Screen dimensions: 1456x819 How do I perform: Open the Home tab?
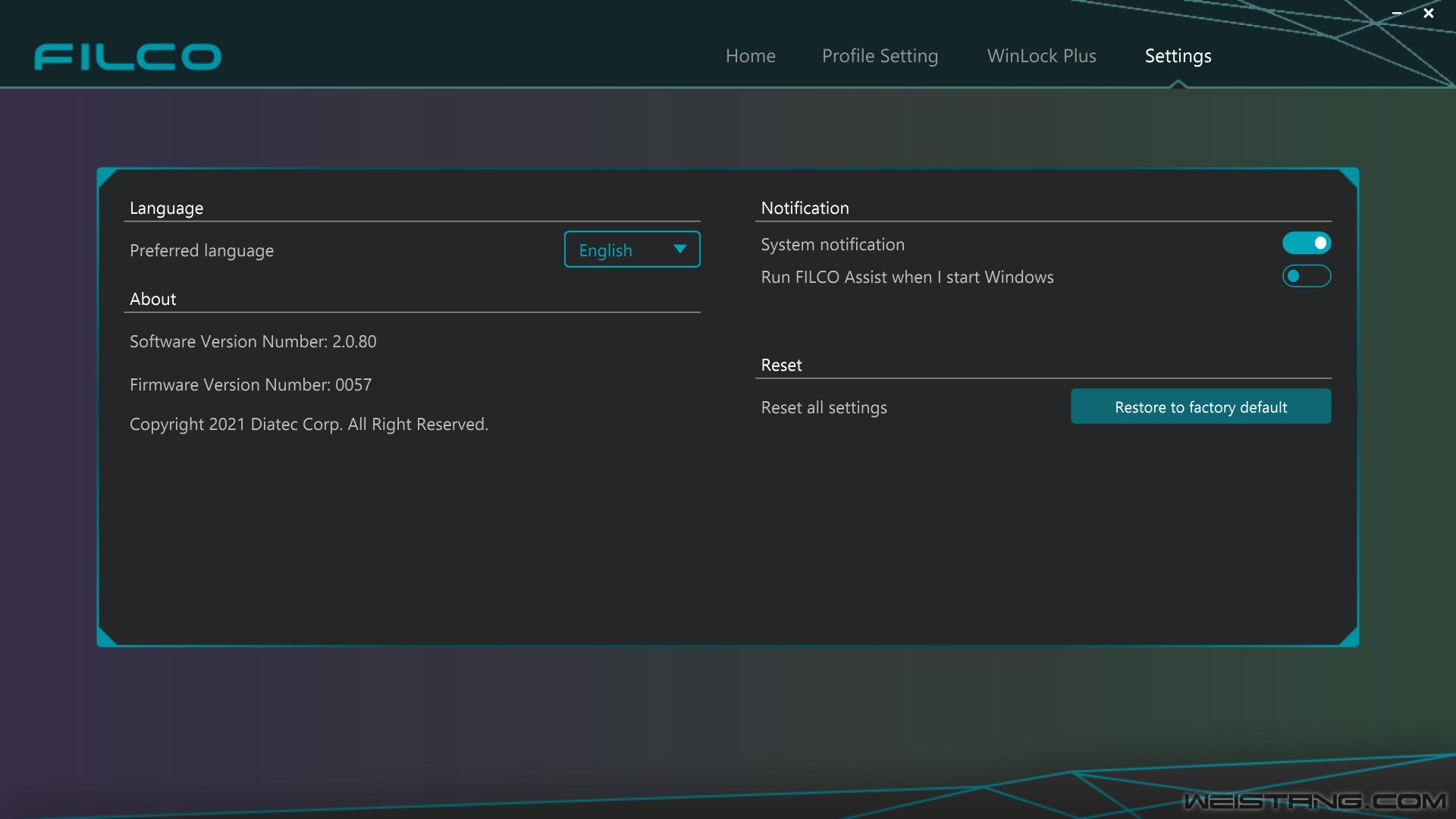751,56
